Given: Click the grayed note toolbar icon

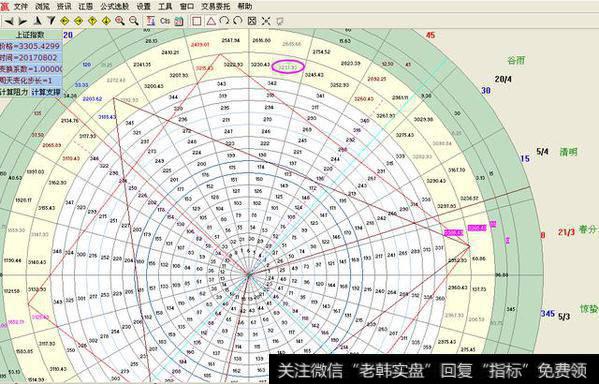Looking at the screenshot, I should [280, 21].
